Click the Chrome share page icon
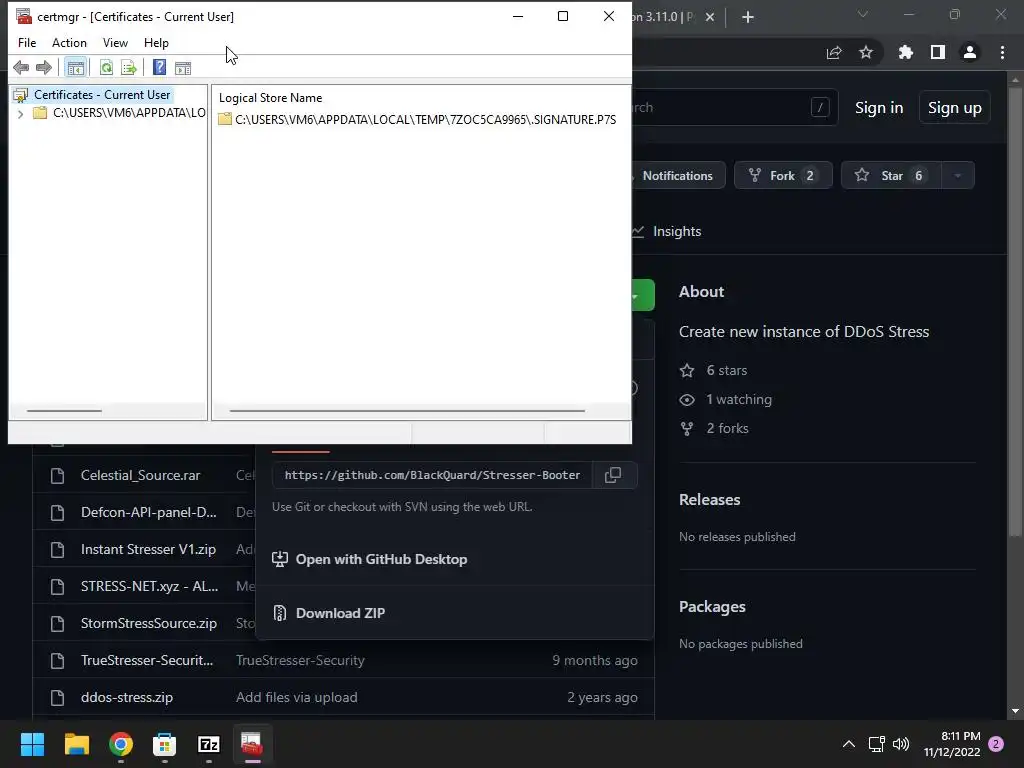The width and height of the screenshot is (1024, 768). point(834,53)
